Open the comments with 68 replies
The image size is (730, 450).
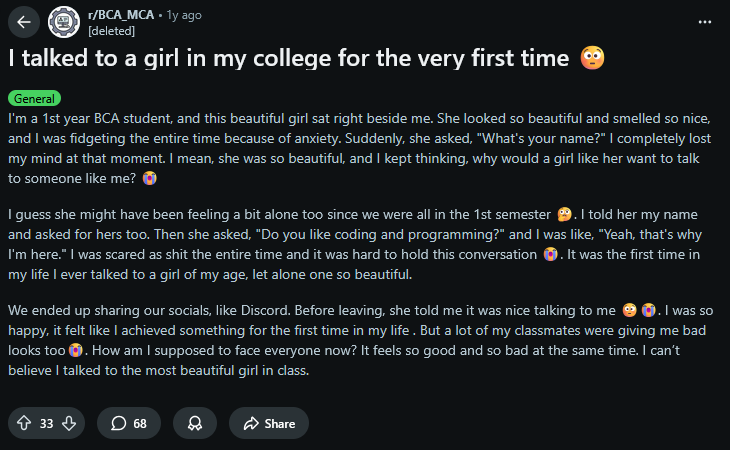point(128,423)
